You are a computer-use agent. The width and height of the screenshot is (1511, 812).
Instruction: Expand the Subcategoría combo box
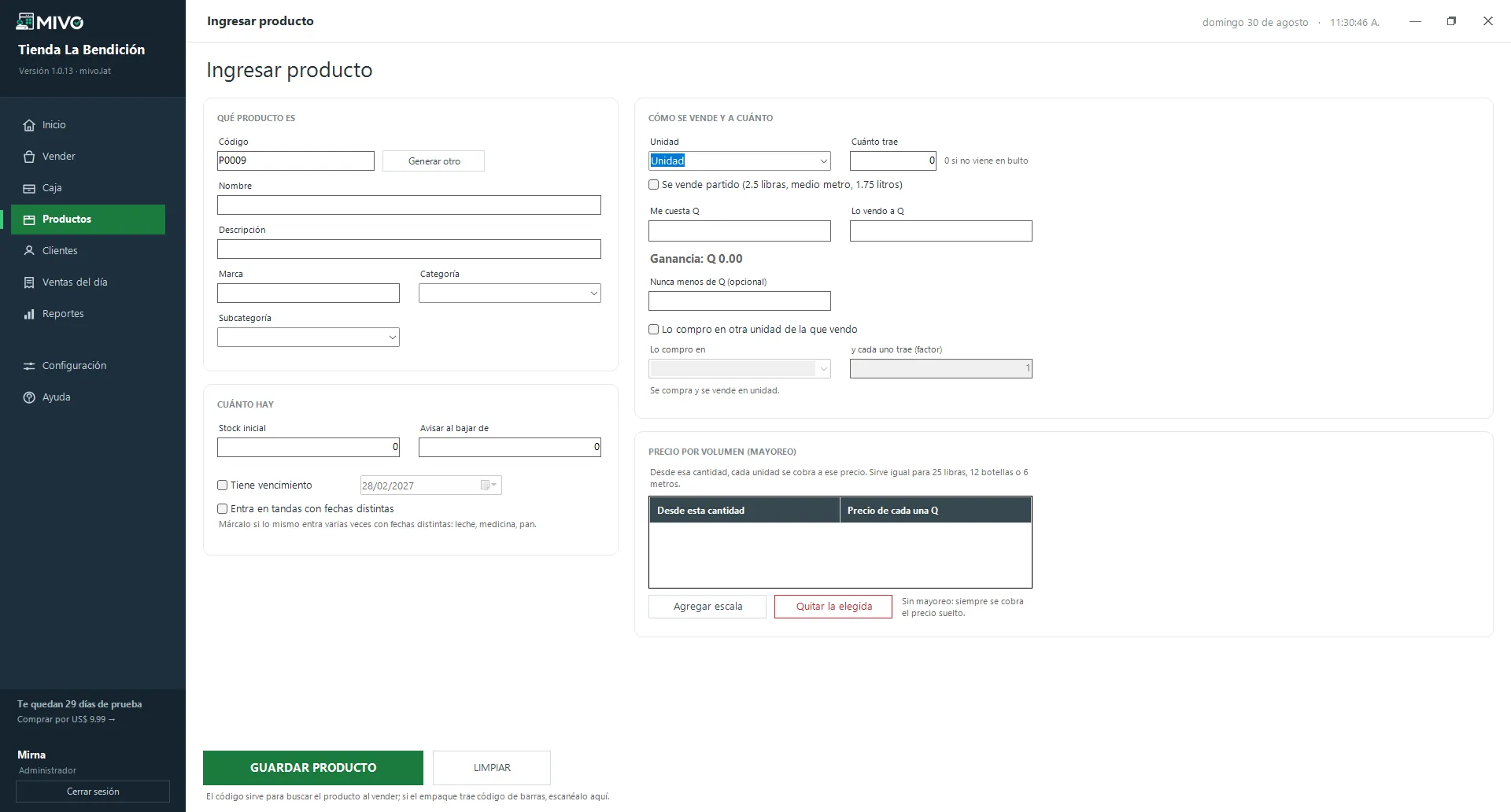(392, 338)
